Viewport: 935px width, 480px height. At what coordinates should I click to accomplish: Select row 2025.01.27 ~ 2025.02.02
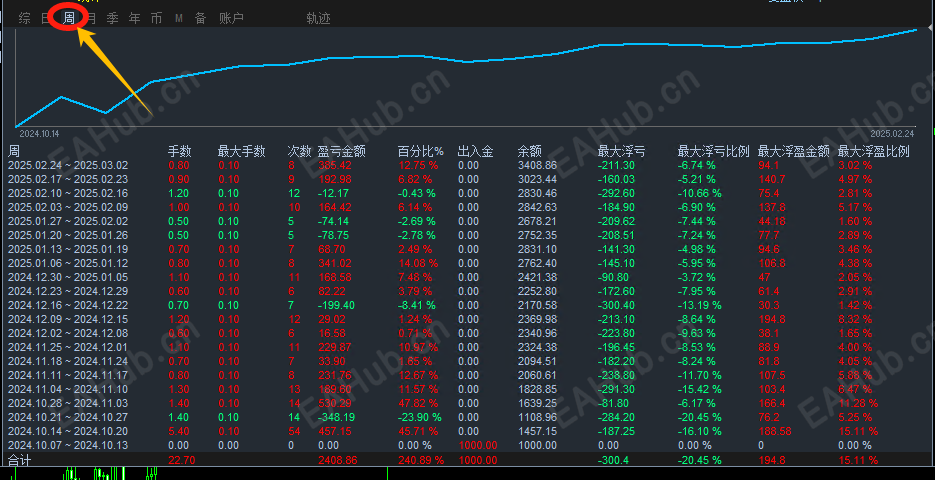[468, 221]
